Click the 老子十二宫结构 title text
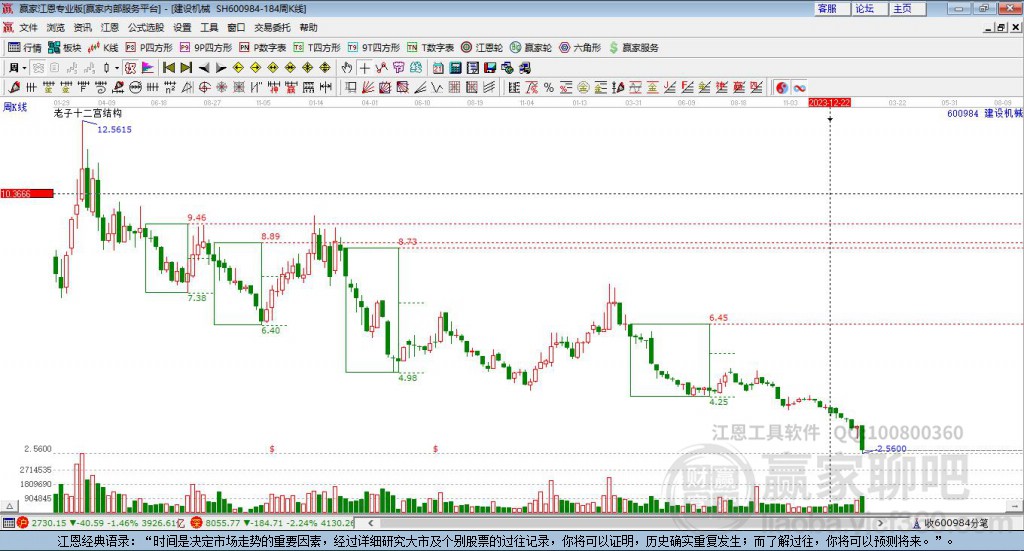1024x551 pixels. coord(88,113)
